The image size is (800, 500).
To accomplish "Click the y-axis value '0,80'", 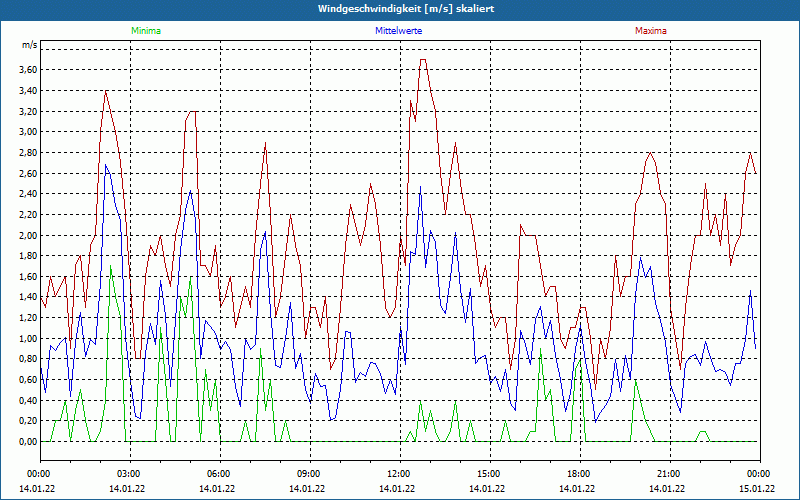I will coord(28,359).
